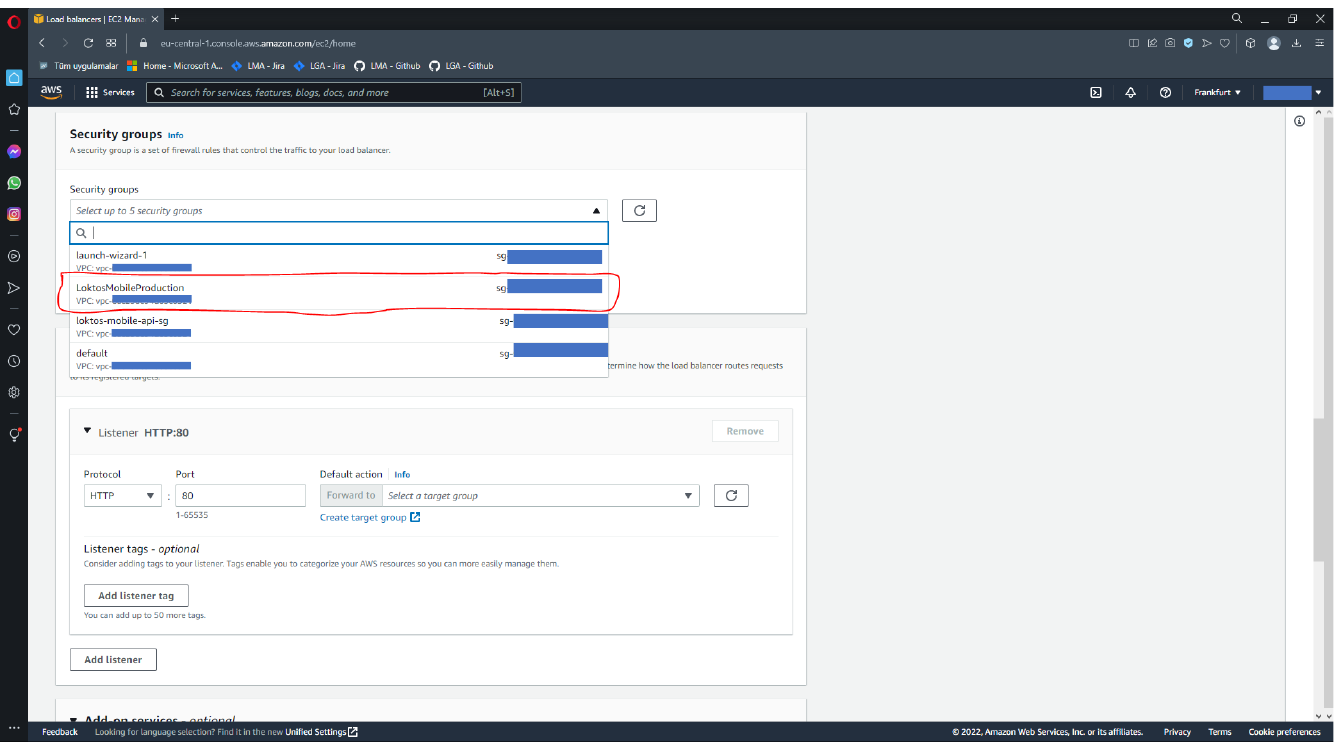Open Cookie preferences in the footer
This screenshot has height=750, width=1334.
pos(1285,732)
